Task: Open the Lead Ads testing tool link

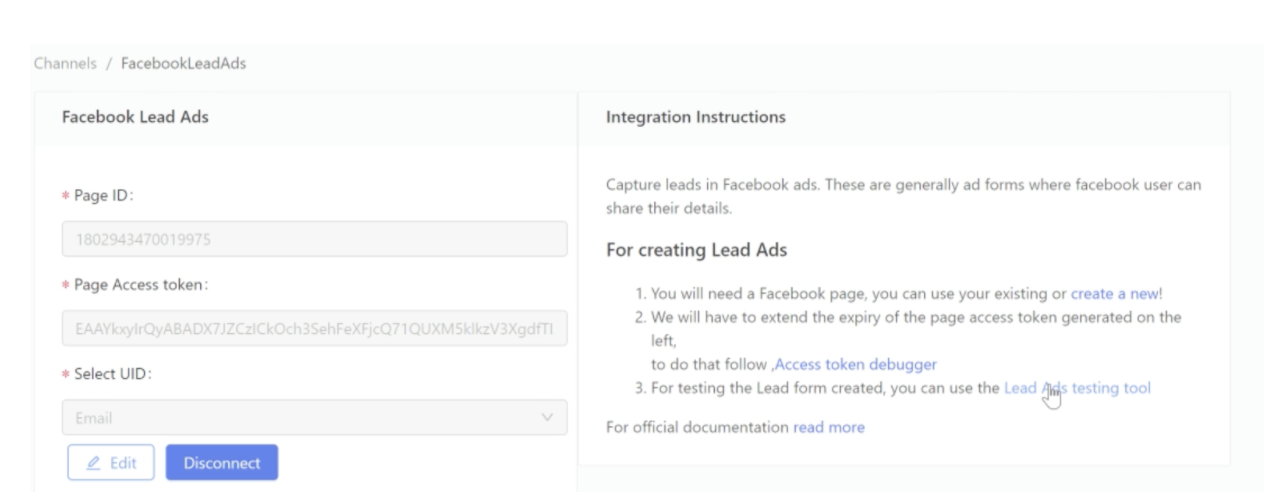Action: click(x=1077, y=388)
